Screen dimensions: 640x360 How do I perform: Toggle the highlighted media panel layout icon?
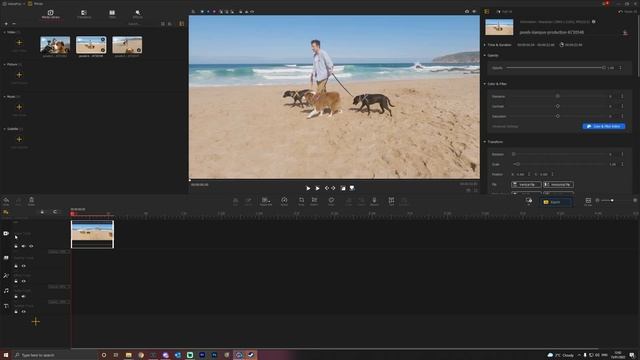pyautogui.click(x=182, y=24)
